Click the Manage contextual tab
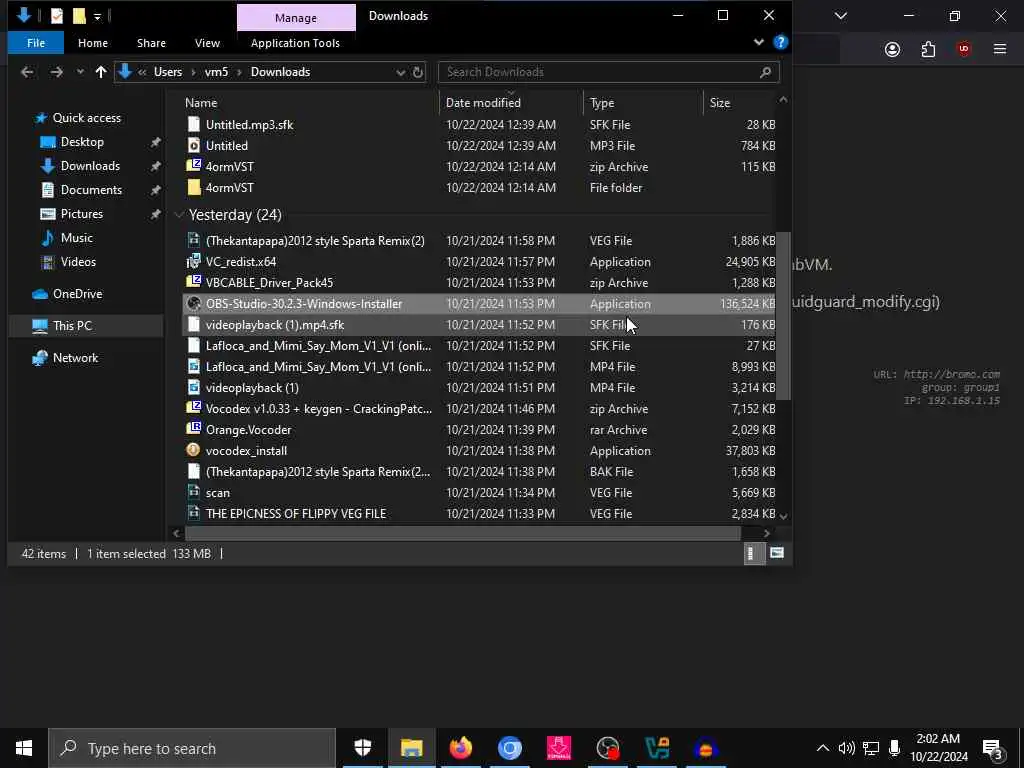This screenshot has height=768, width=1024. point(296,18)
